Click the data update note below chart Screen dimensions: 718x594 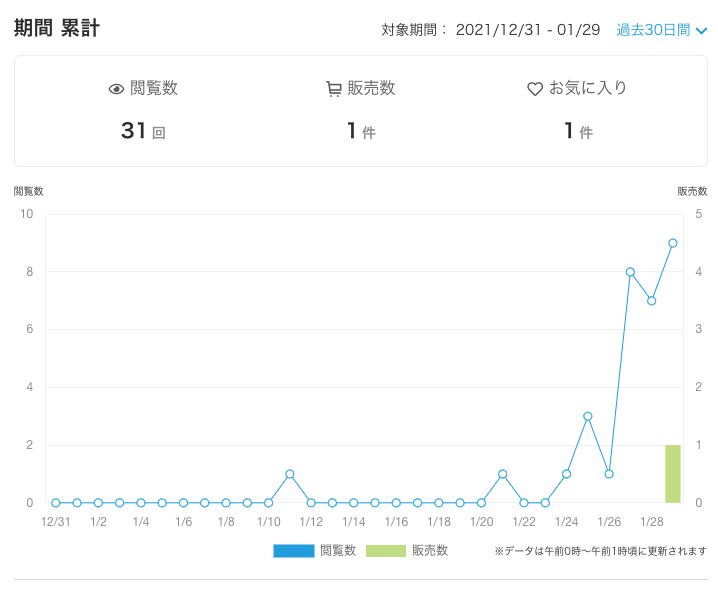click(x=601, y=551)
